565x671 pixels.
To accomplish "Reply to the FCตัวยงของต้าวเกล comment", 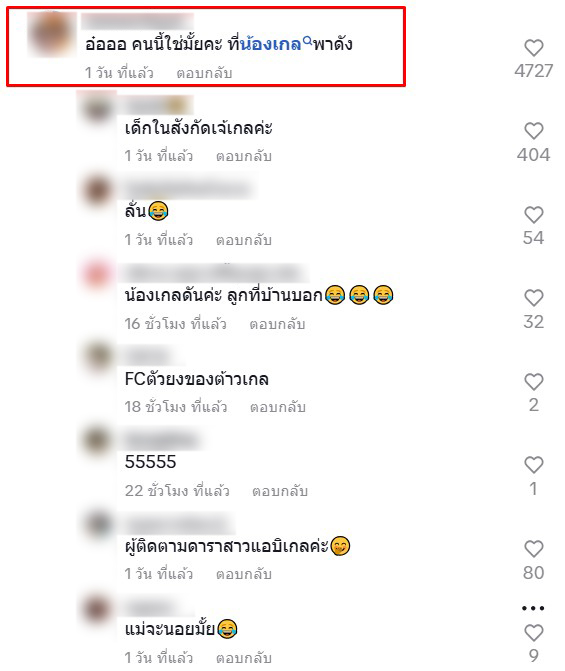I will 278,407.
